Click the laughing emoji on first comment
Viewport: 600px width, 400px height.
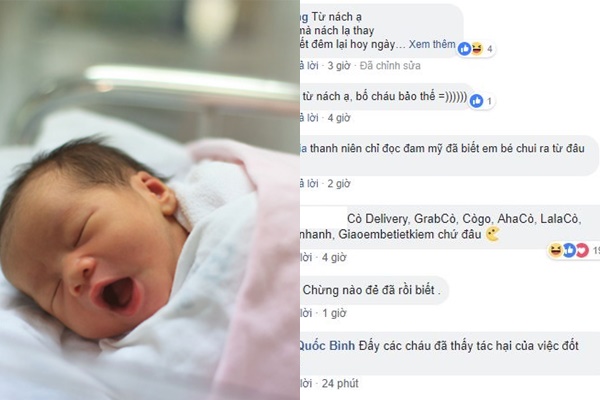(477, 49)
